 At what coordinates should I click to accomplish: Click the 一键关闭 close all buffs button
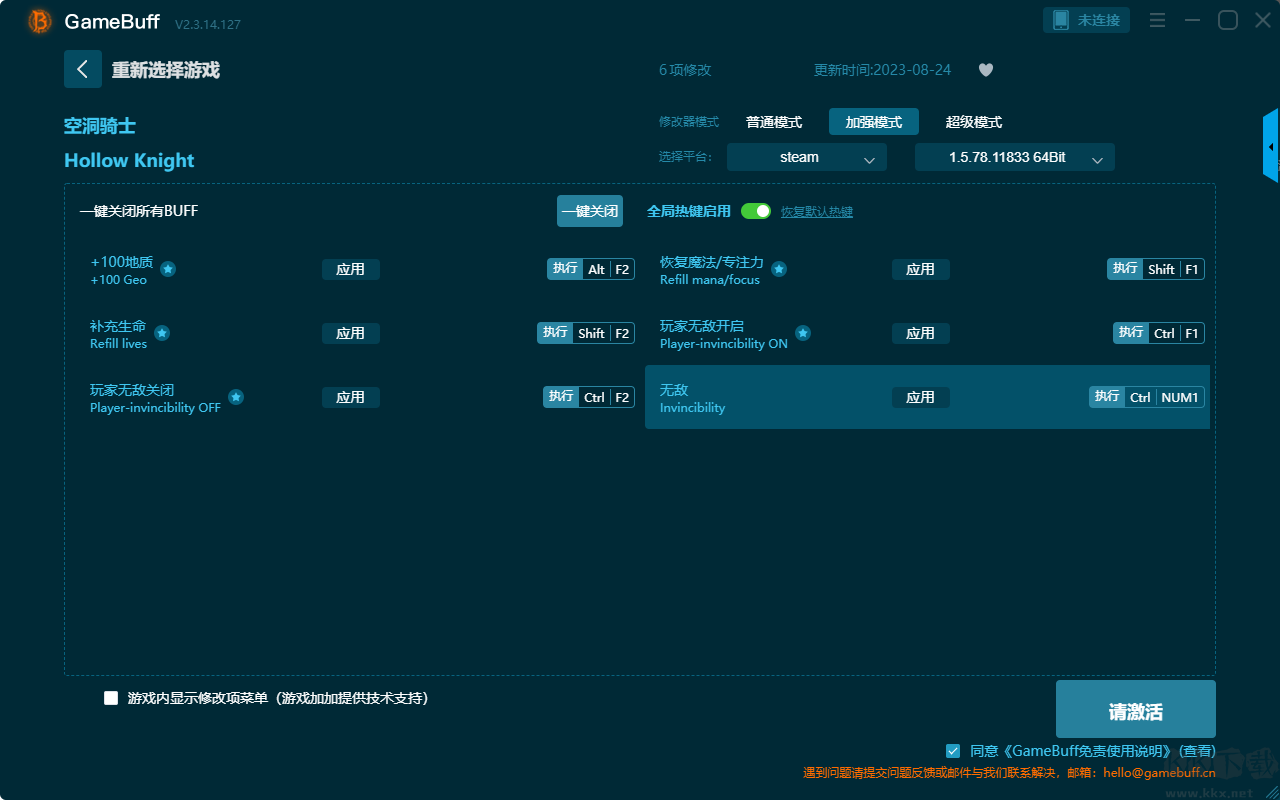(589, 211)
